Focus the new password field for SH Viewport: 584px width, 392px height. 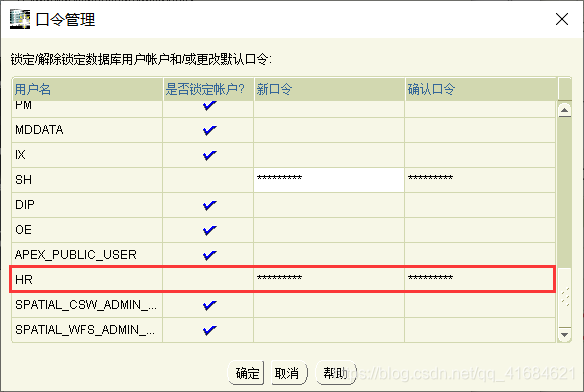click(x=329, y=180)
